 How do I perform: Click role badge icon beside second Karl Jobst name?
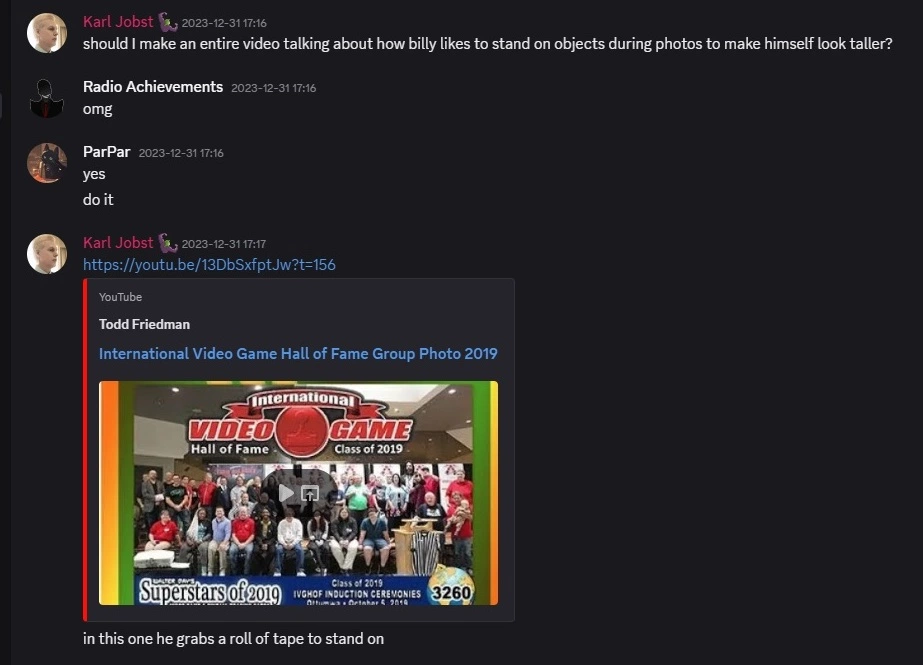pyautogui.click(x=168, y=243)
